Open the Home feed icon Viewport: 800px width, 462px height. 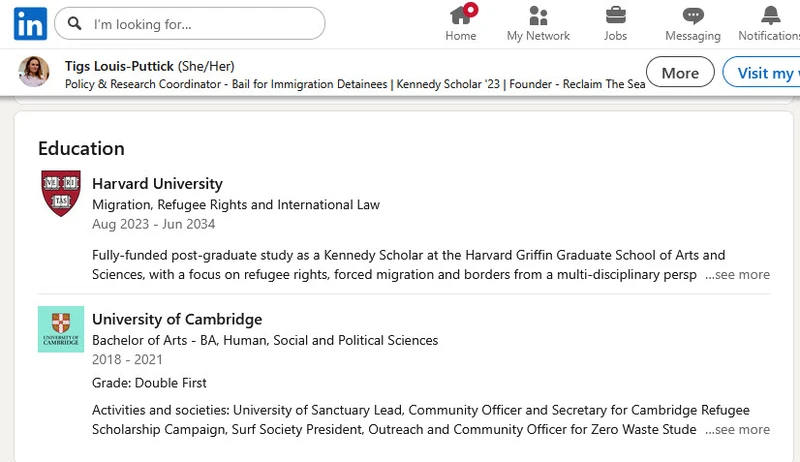(x=461, y=15)
